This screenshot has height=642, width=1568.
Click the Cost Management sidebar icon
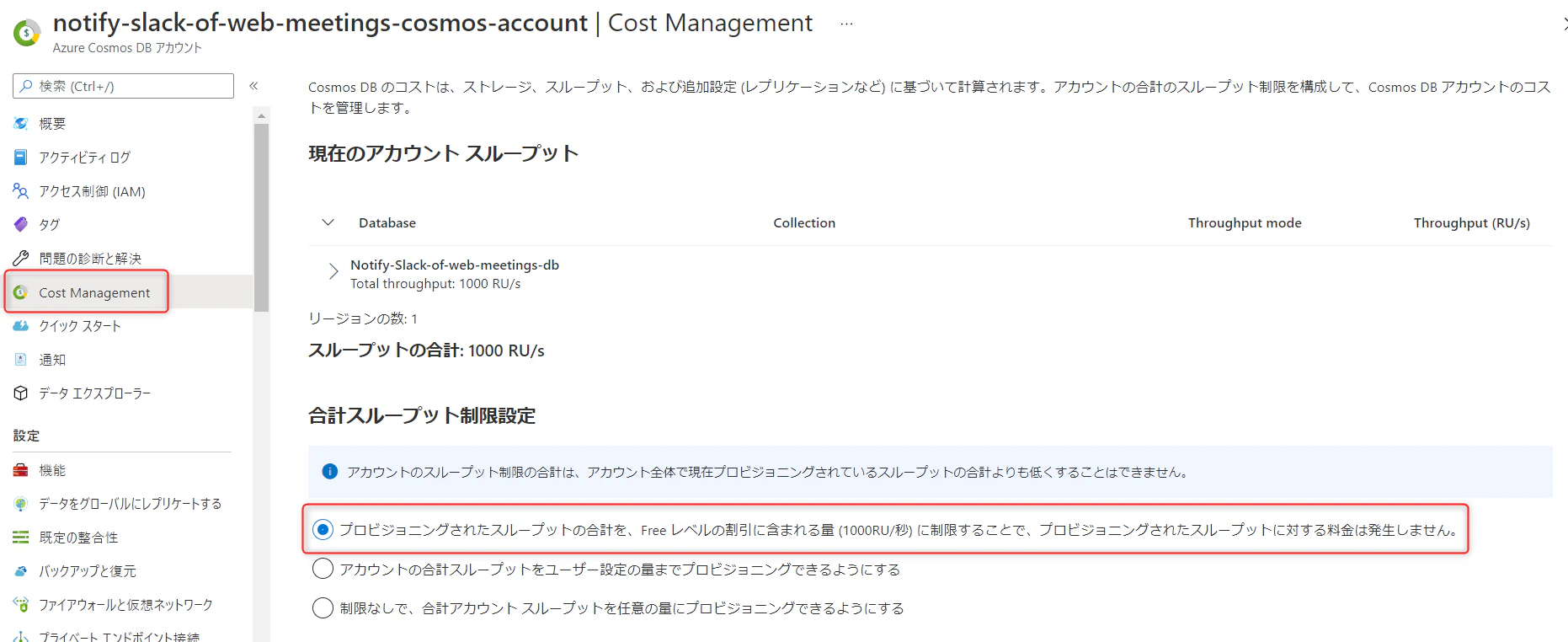pyautogui.click(x=21, y=292)
